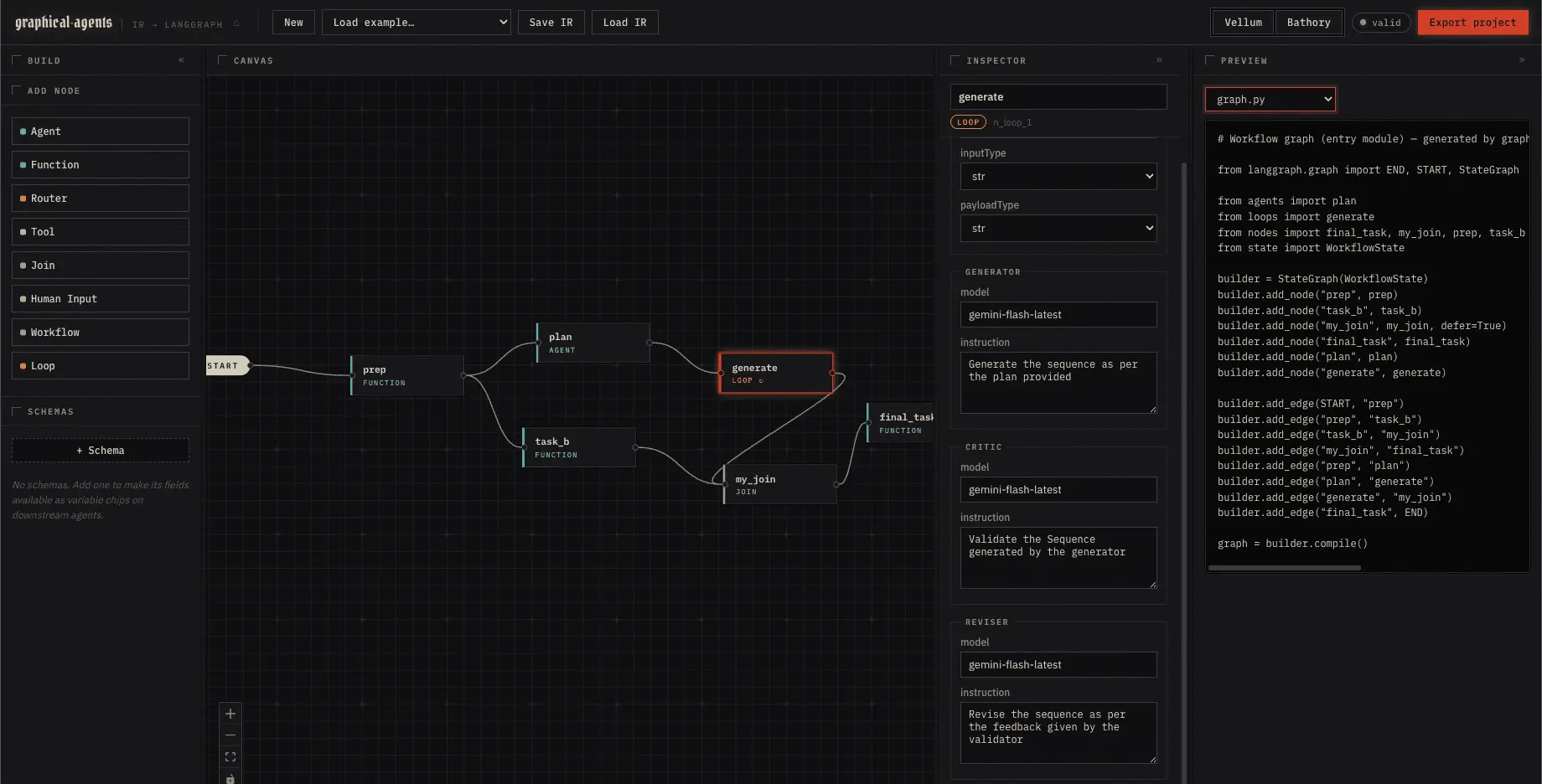Add a Function node from the palette
This screenshot has height=784, width=1542.
click(101, 165)
